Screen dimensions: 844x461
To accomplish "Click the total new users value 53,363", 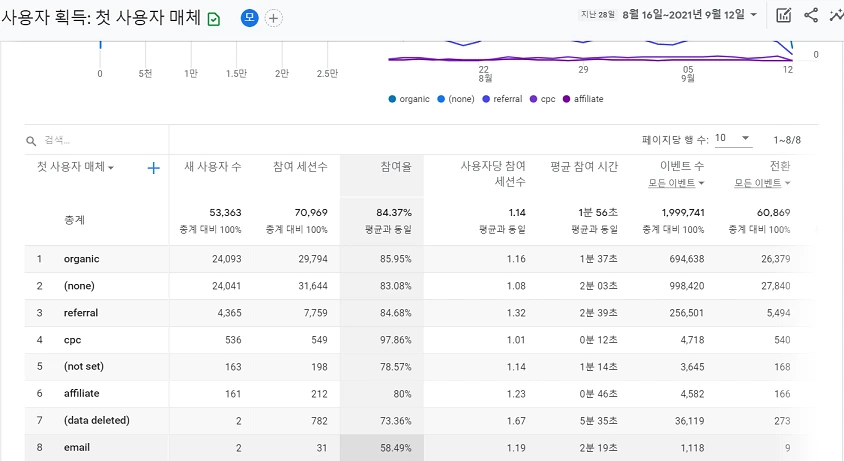I will coord(225,213).
